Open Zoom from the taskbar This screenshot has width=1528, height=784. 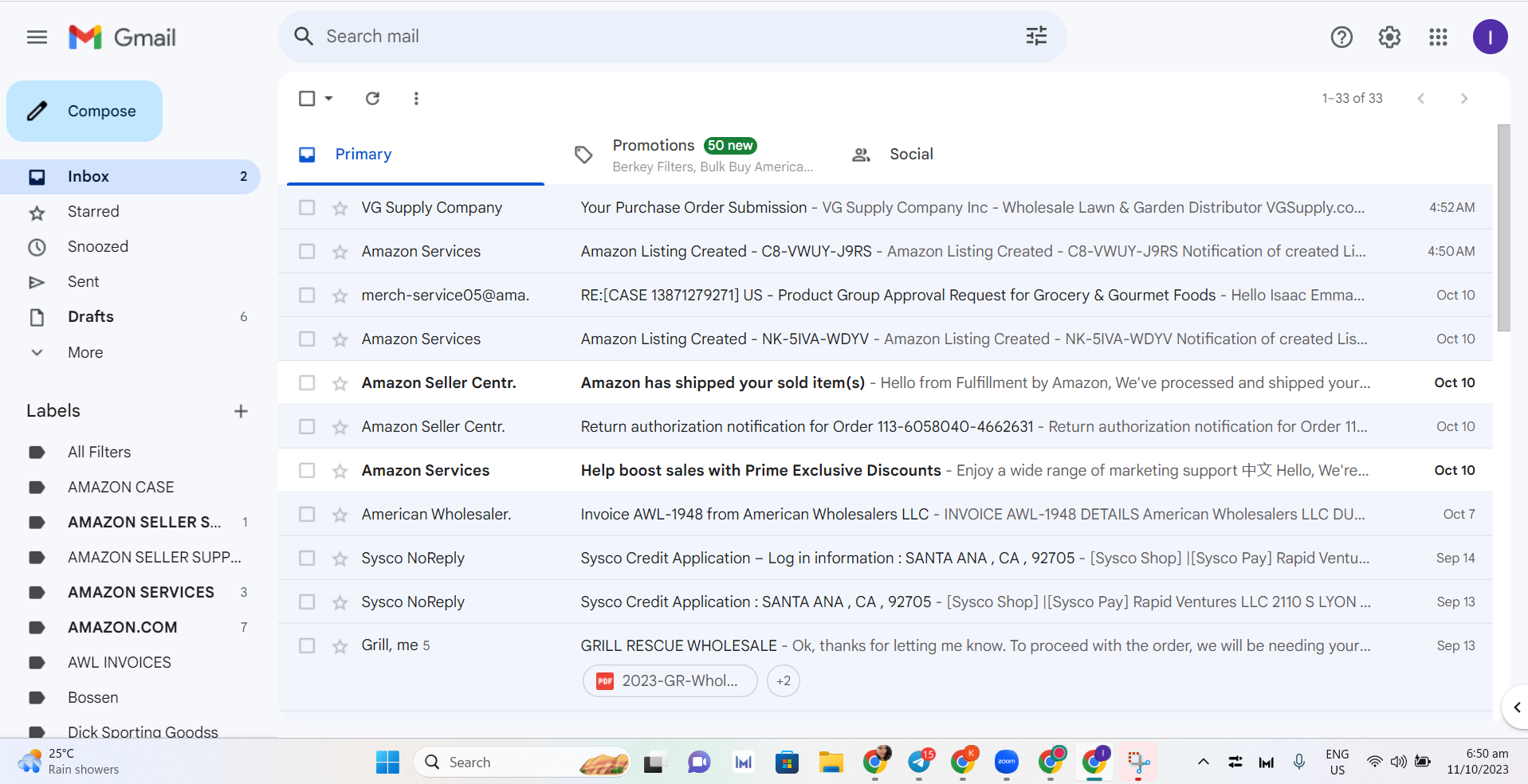[1007, 762]
